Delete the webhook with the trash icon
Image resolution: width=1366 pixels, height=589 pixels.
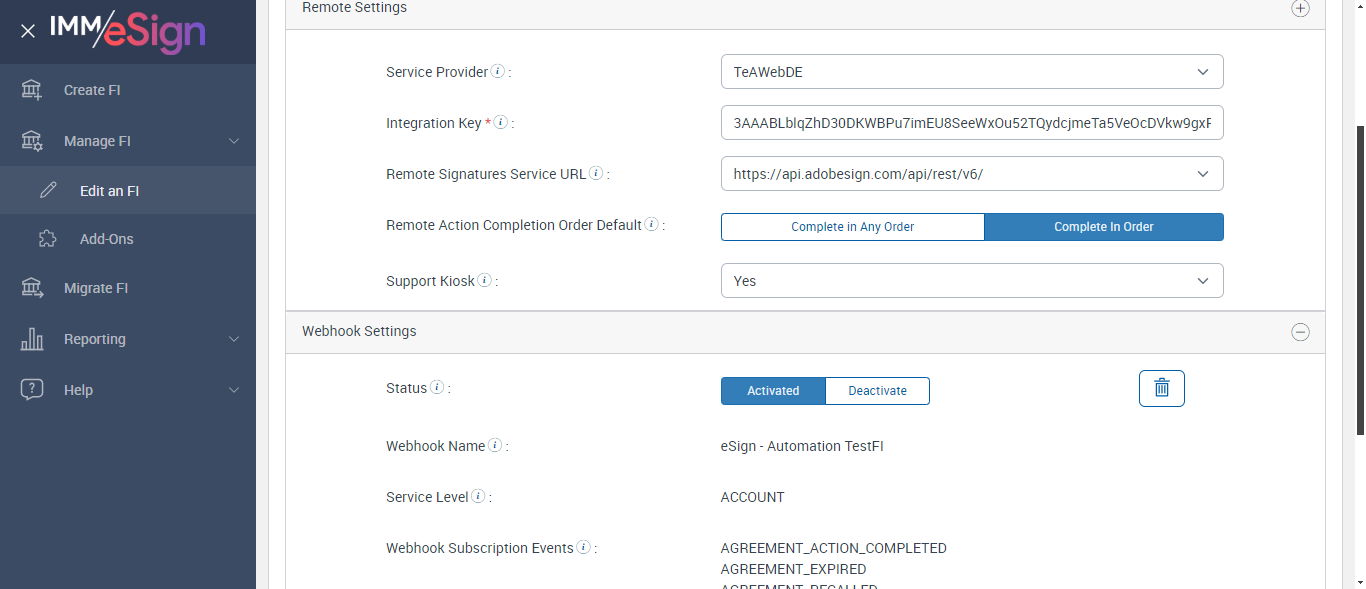[x=1161, y=388]
